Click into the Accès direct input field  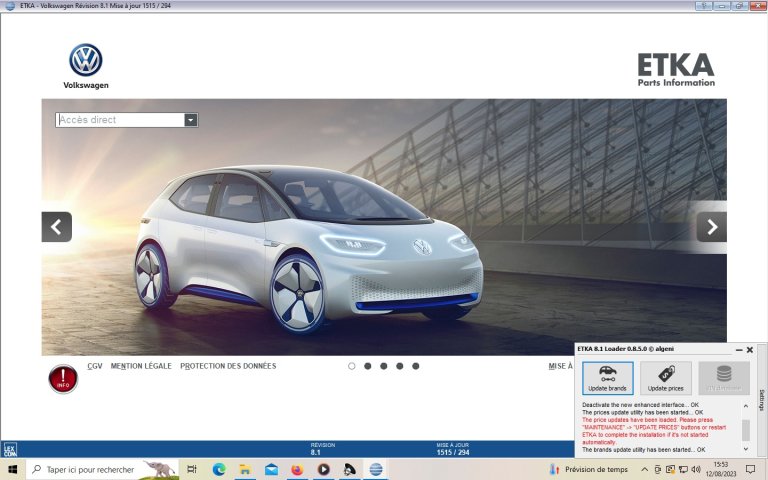[120, 120]
